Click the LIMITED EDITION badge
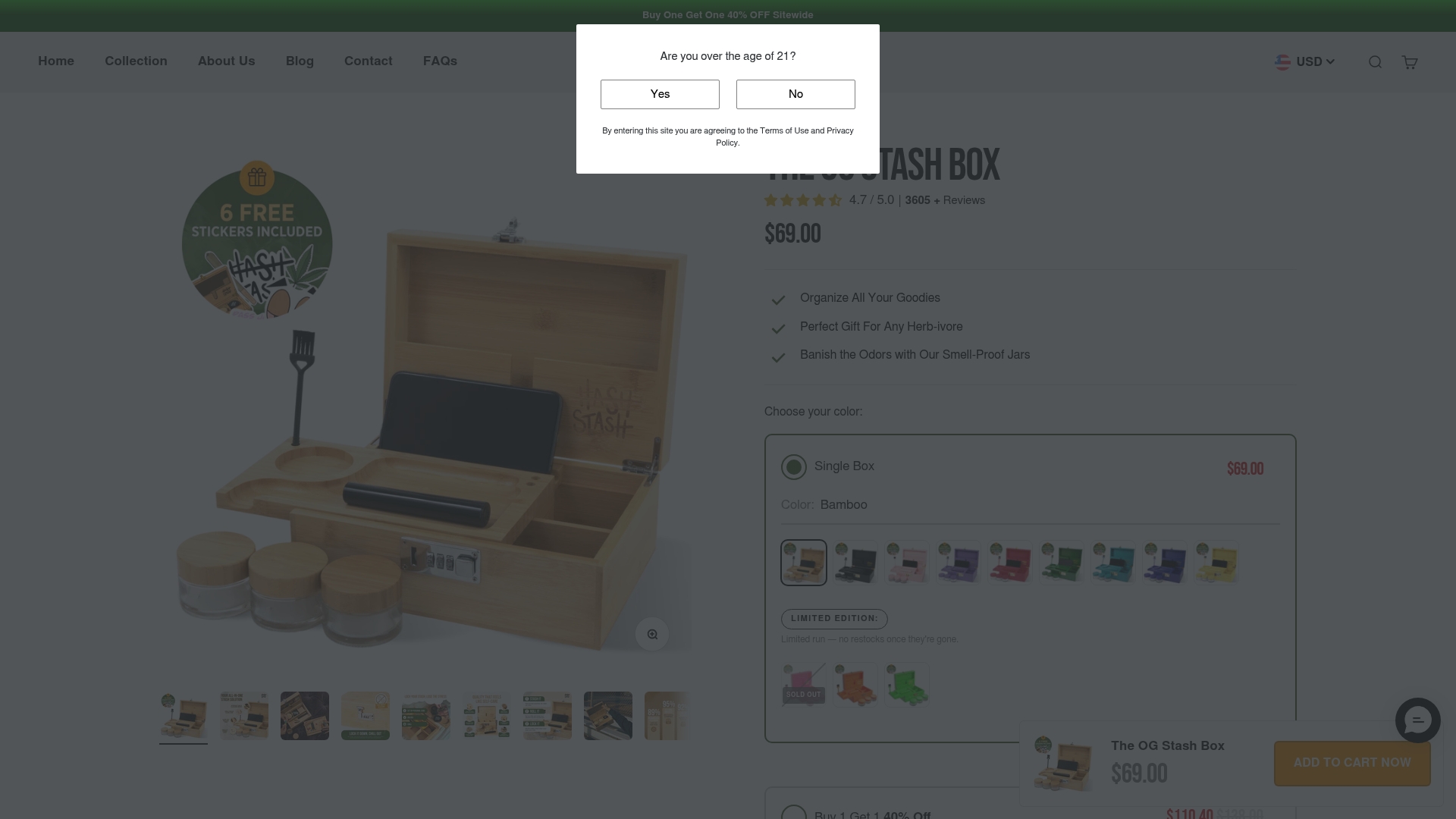 click(834, 619)
